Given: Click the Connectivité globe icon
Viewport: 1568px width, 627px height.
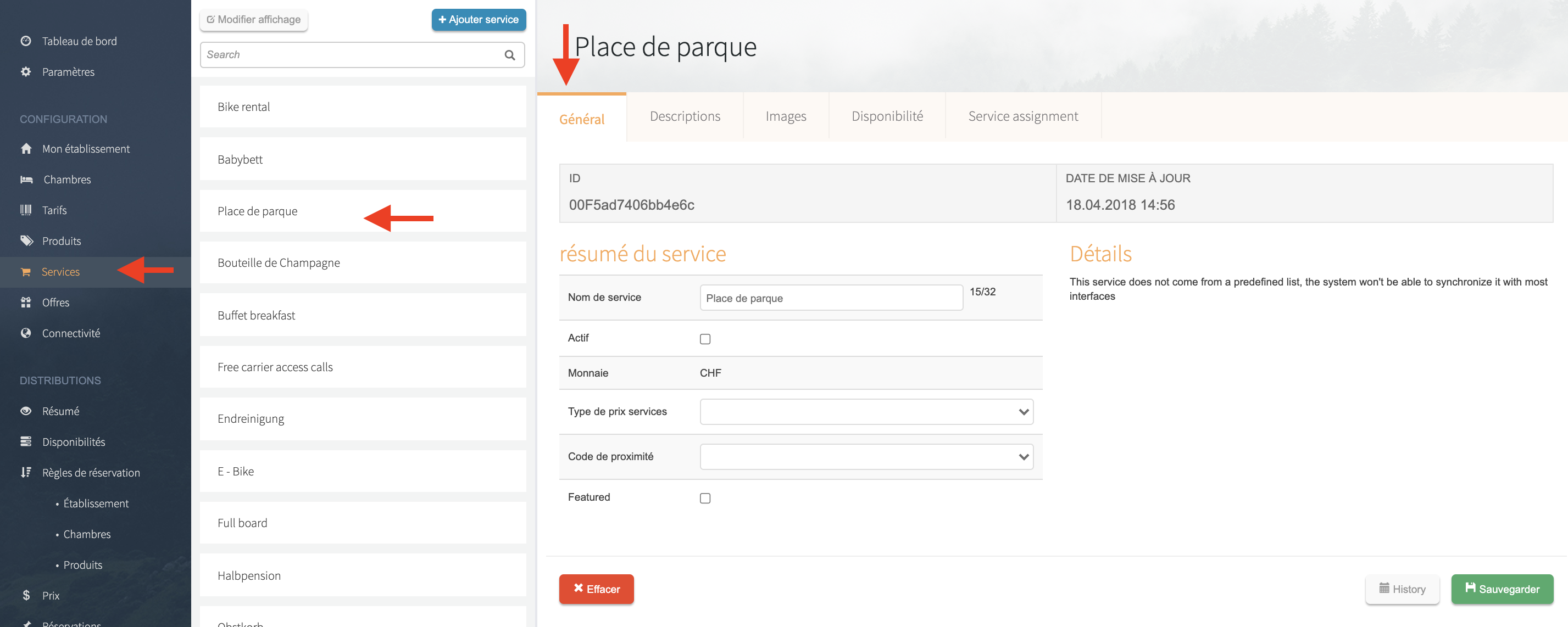Looking at the screenshot, I should click(x=26, y=333).
